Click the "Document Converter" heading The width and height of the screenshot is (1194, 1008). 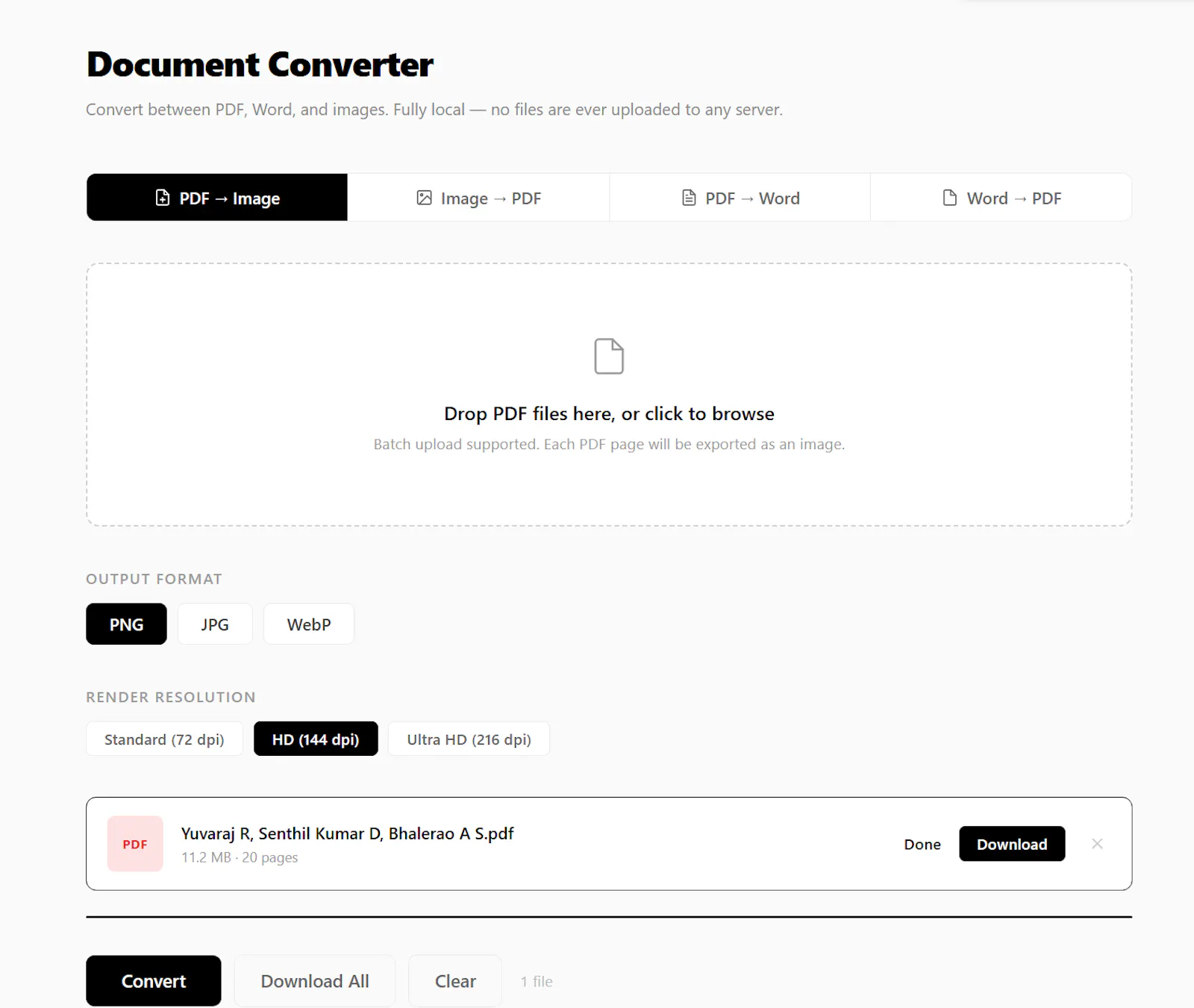coord(260,64)
